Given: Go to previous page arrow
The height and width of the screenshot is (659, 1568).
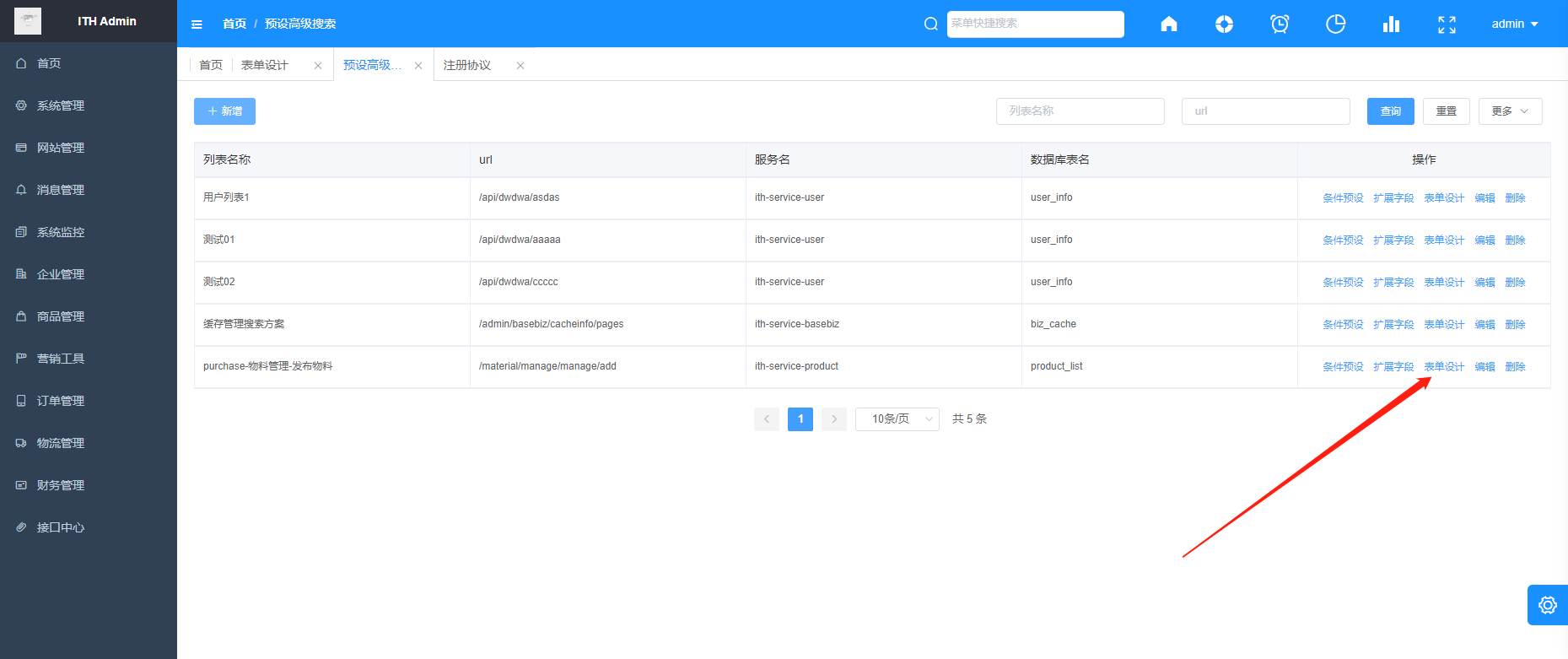Looking at the screenshot, I should 767,419.
